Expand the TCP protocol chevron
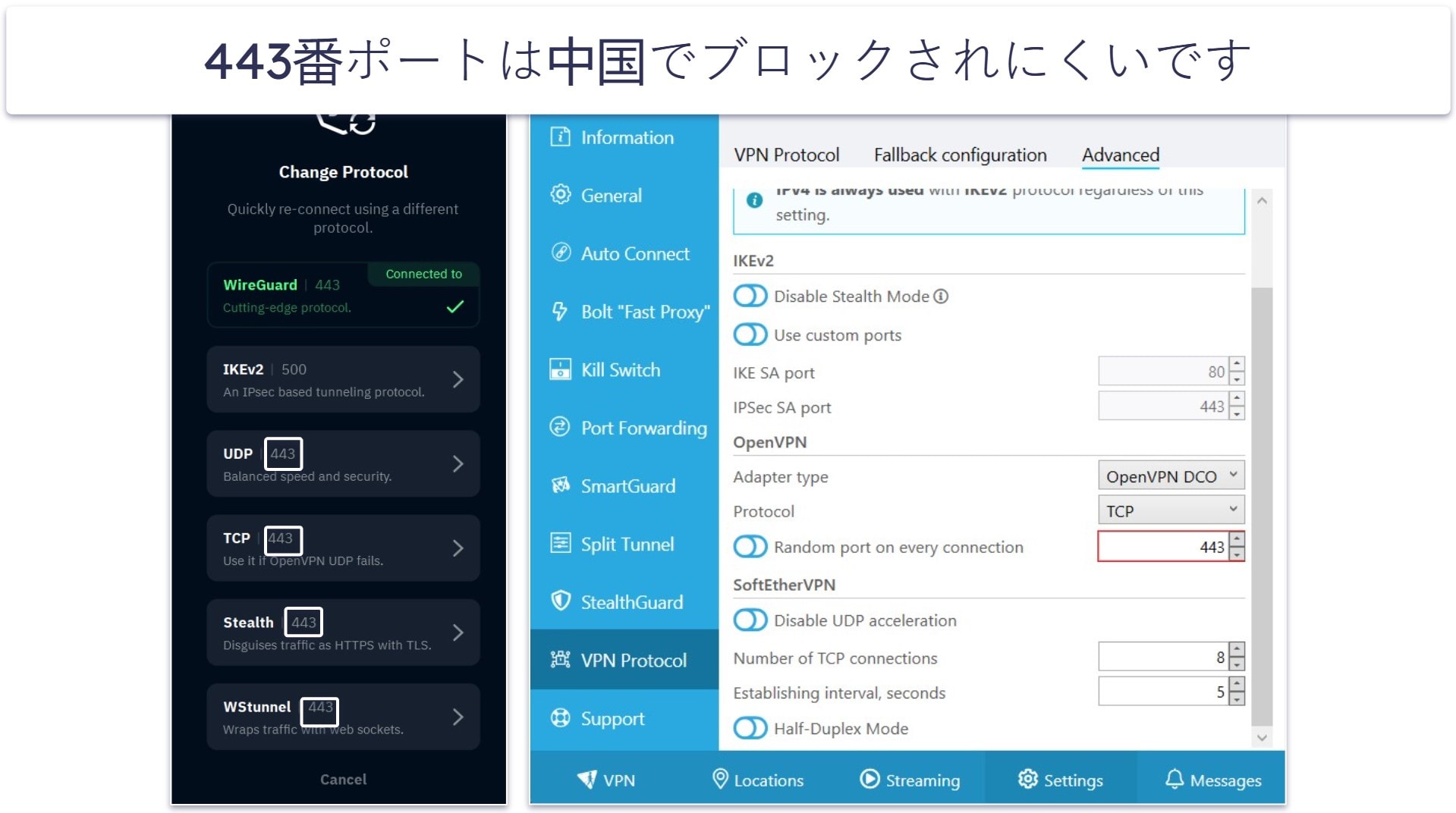1456x813 pixels. click(x=458, y=548)
